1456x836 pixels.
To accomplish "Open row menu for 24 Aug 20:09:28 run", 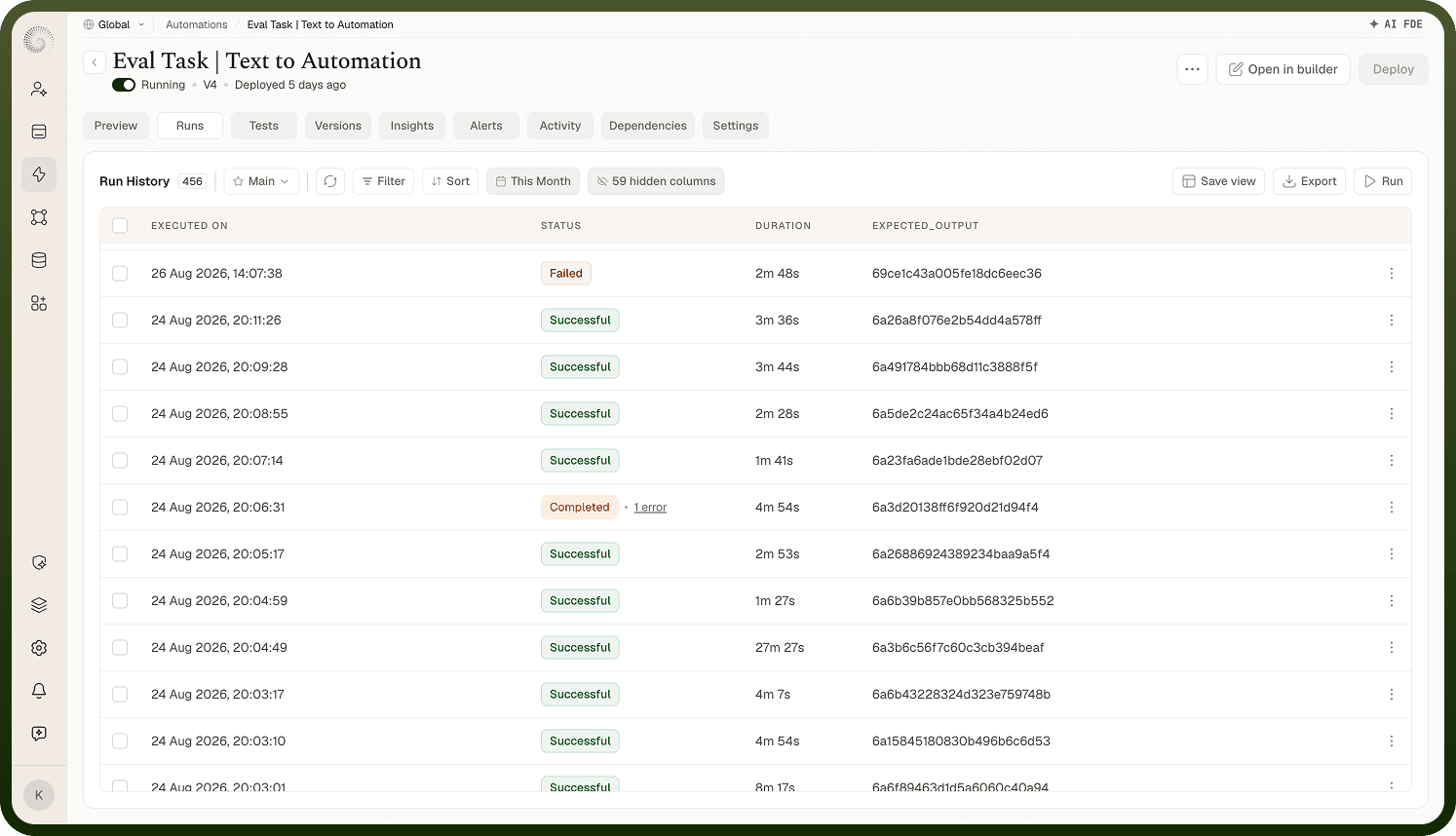I will pos(1391,367).
